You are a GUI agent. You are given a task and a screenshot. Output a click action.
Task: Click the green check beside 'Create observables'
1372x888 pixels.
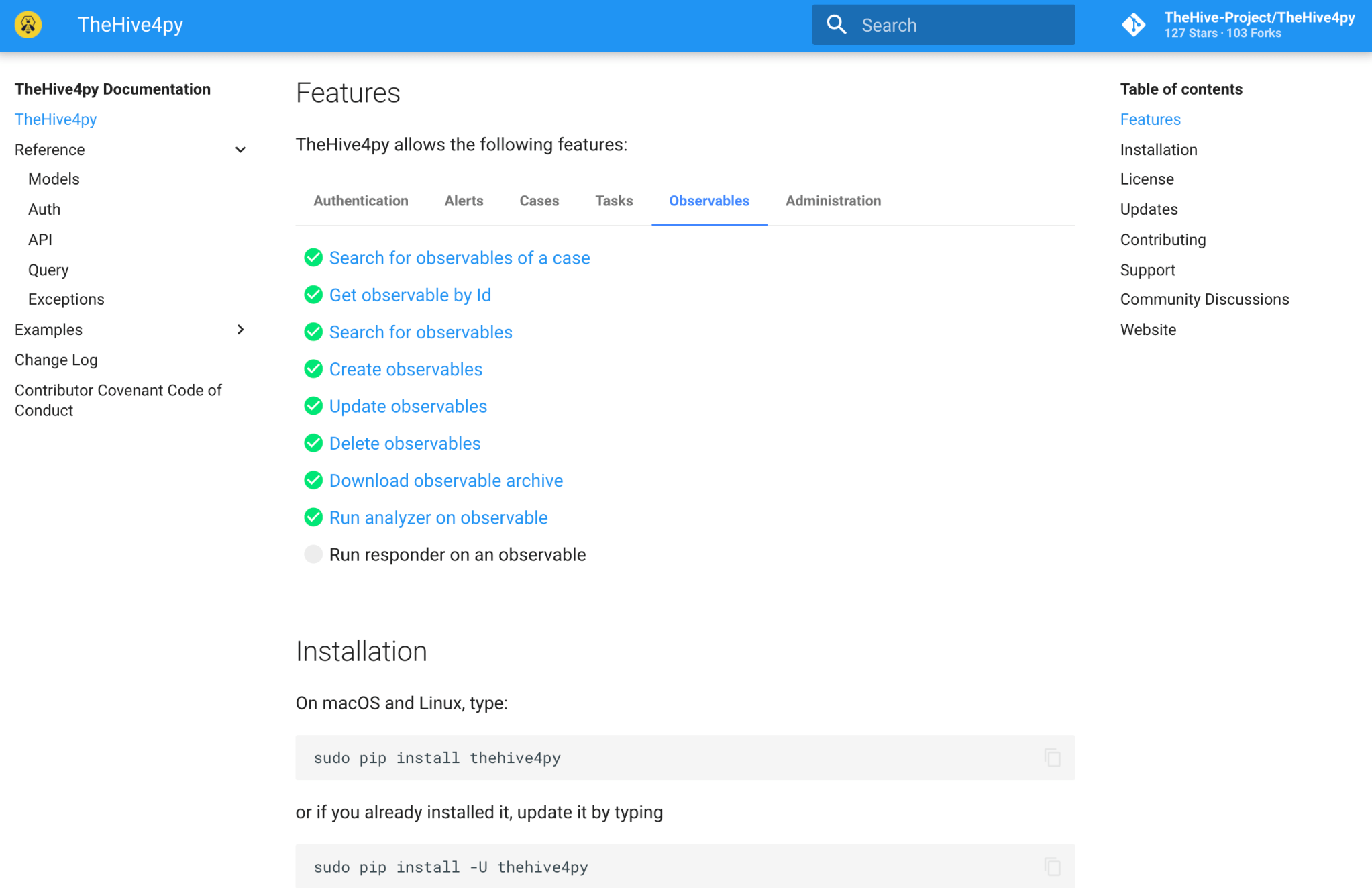pos(313,369)
